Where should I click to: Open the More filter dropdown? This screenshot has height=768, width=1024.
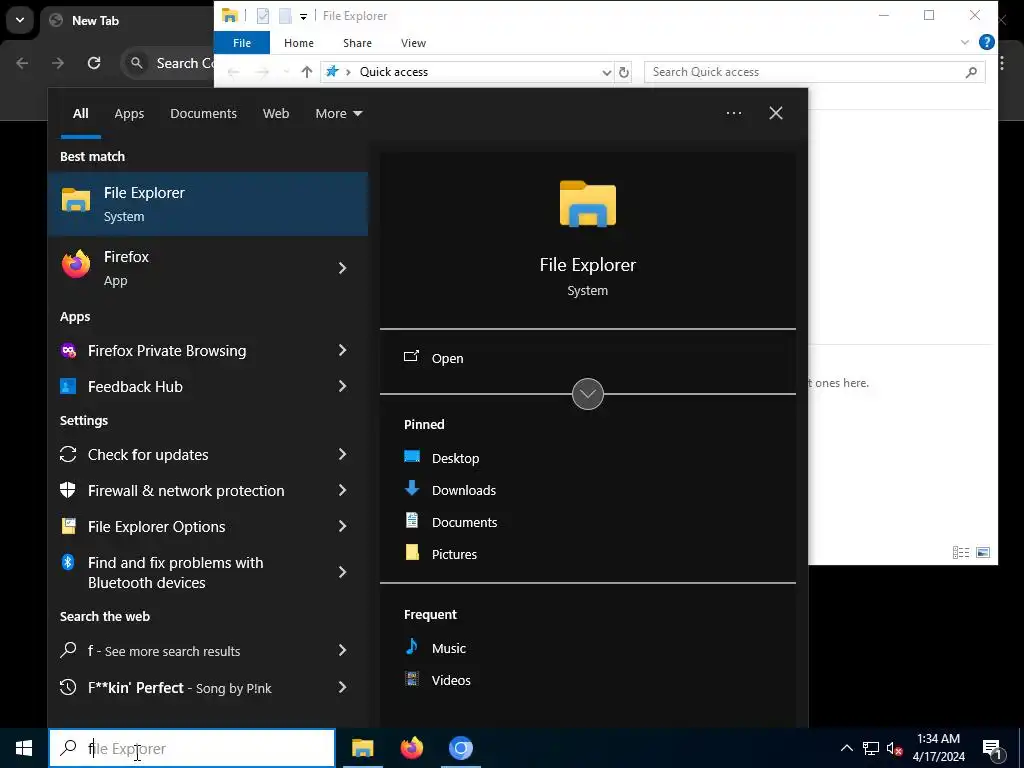point(338,114)
